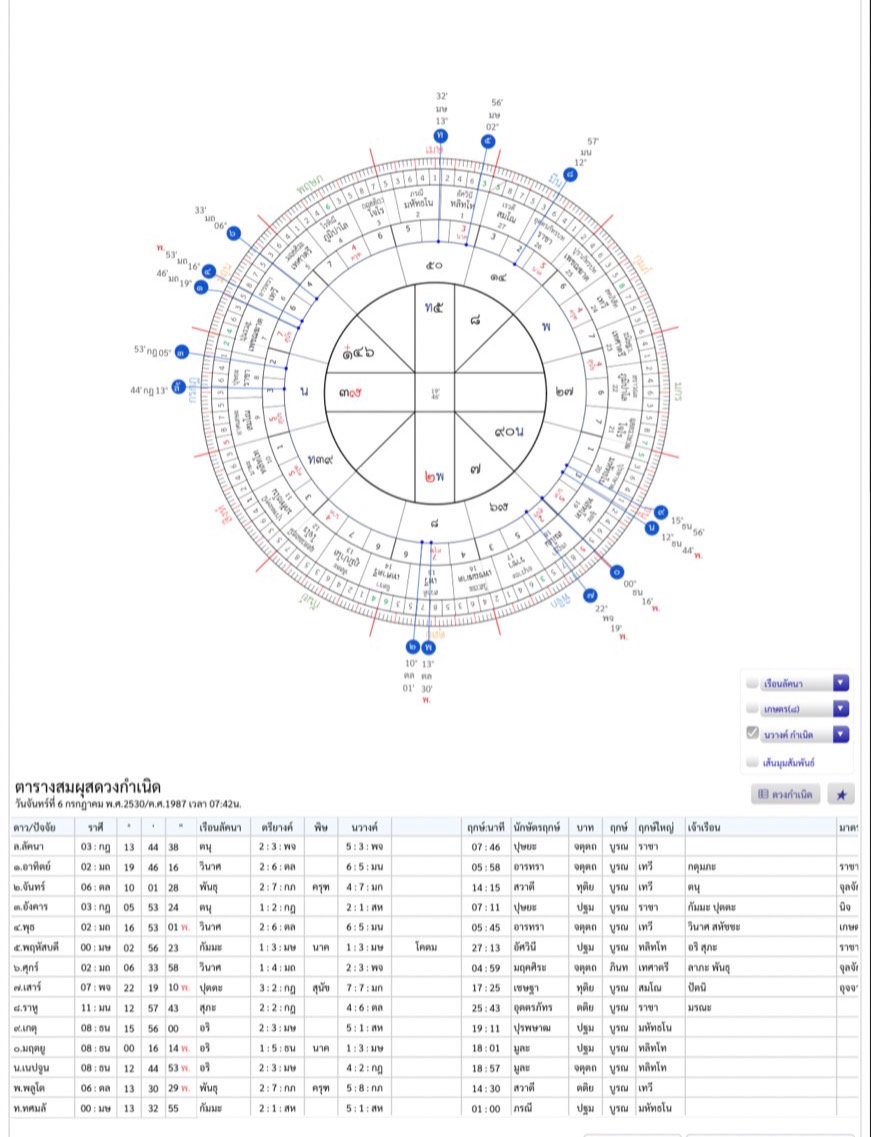Click the ๒ Moon marker below the chart

click(413, 646)
